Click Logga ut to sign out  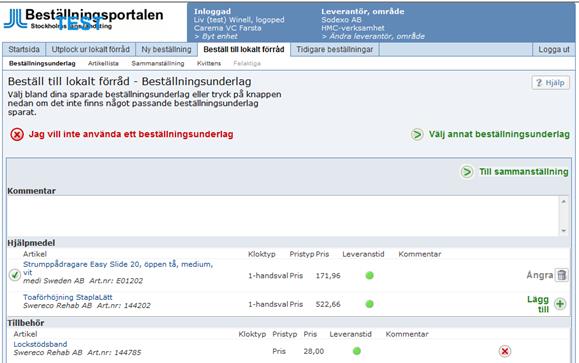point(554,49)
